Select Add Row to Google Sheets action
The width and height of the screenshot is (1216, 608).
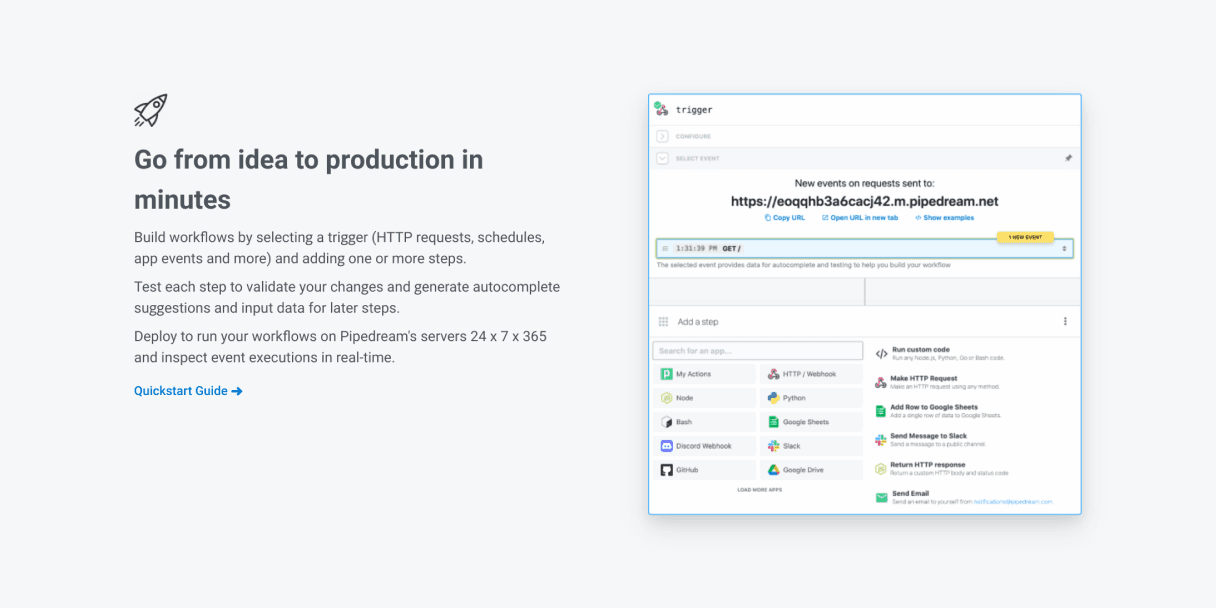pyautogui.click(x=938, y=411)
